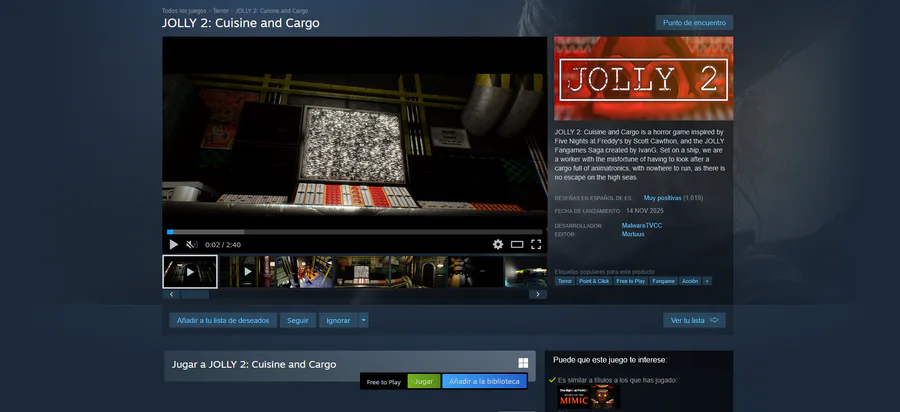Click the thumbnail strip scrollbar handle

click(x=195, y=294)
